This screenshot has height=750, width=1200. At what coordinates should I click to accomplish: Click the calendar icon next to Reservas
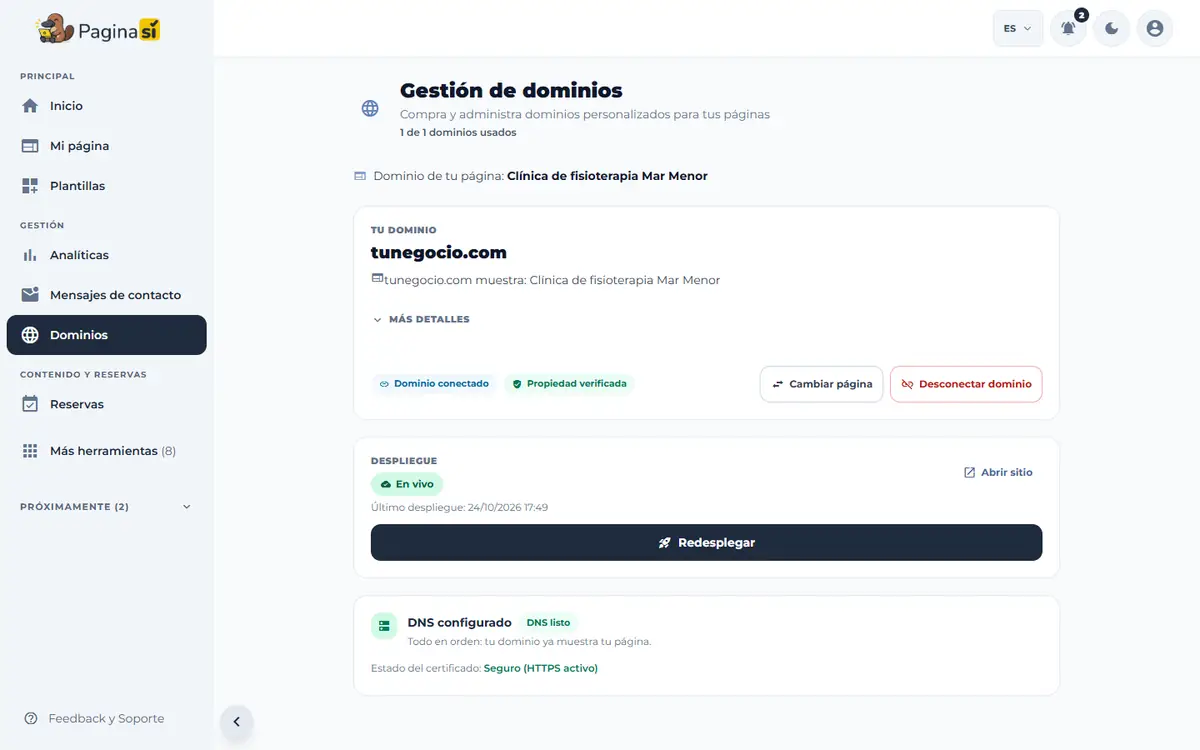pyautogui.click(x=30, y=404)
